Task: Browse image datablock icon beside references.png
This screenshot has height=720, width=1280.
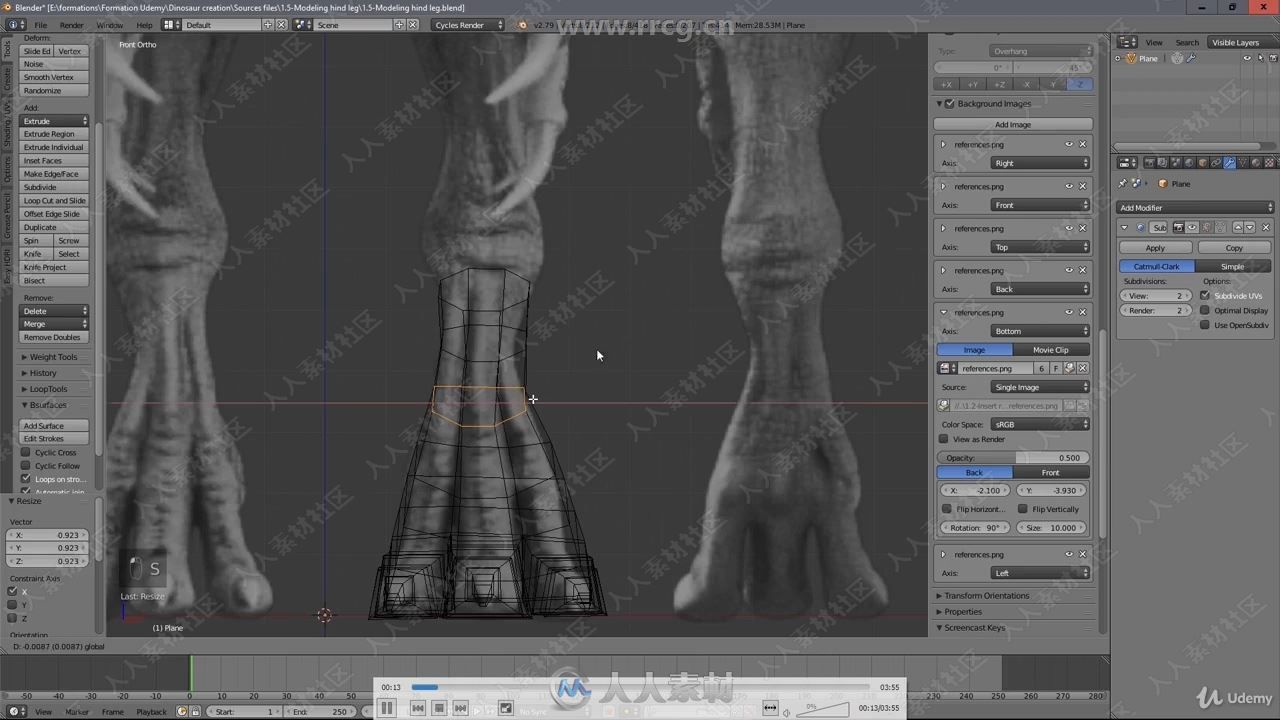Action: (947, 368)
